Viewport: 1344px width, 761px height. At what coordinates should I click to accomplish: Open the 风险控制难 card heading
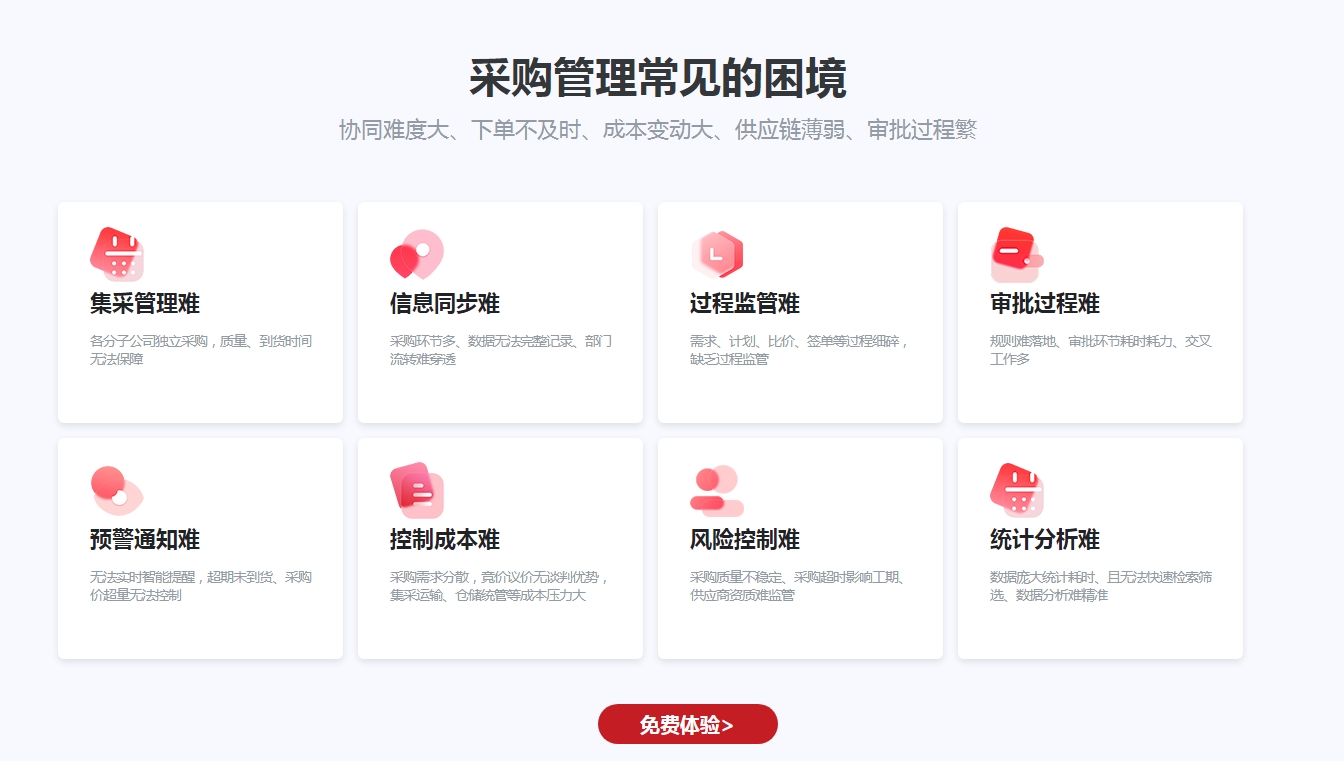[745, 540]
